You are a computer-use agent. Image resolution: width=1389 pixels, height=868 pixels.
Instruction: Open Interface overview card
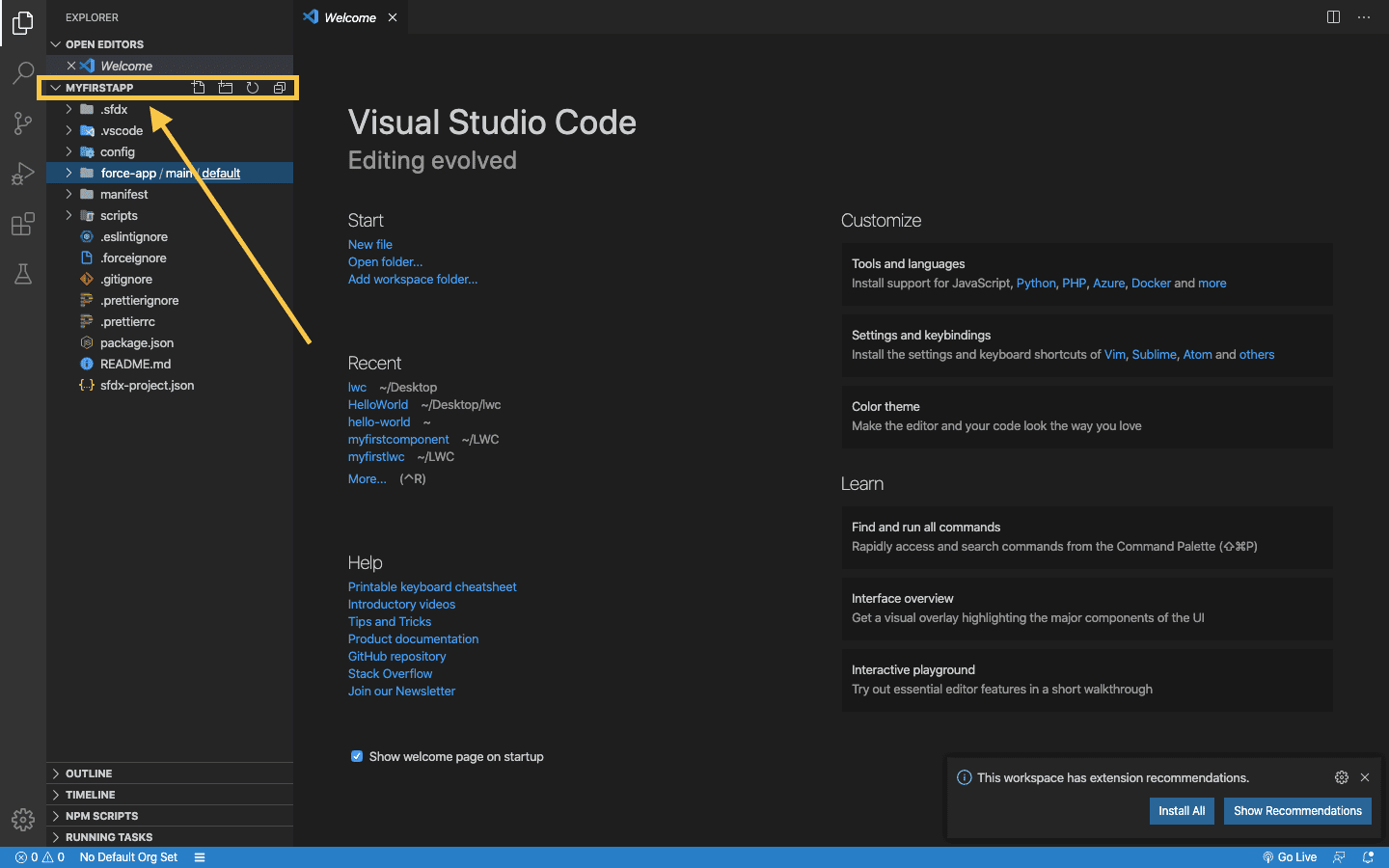(1087, 609)
